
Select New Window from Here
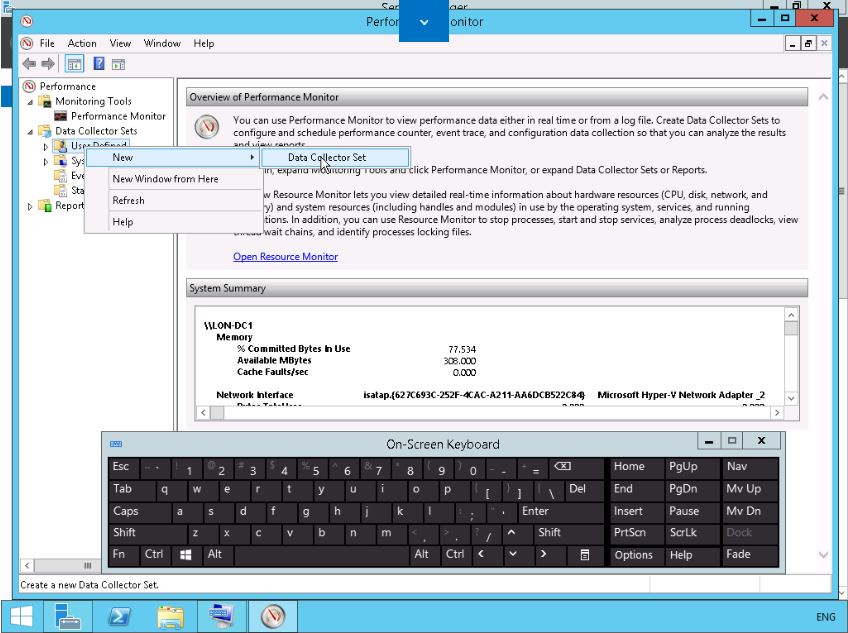coord(173,179)
